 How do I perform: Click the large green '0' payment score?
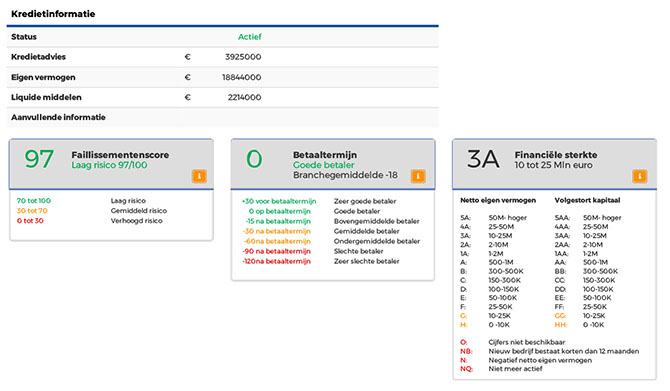point(254,159)
